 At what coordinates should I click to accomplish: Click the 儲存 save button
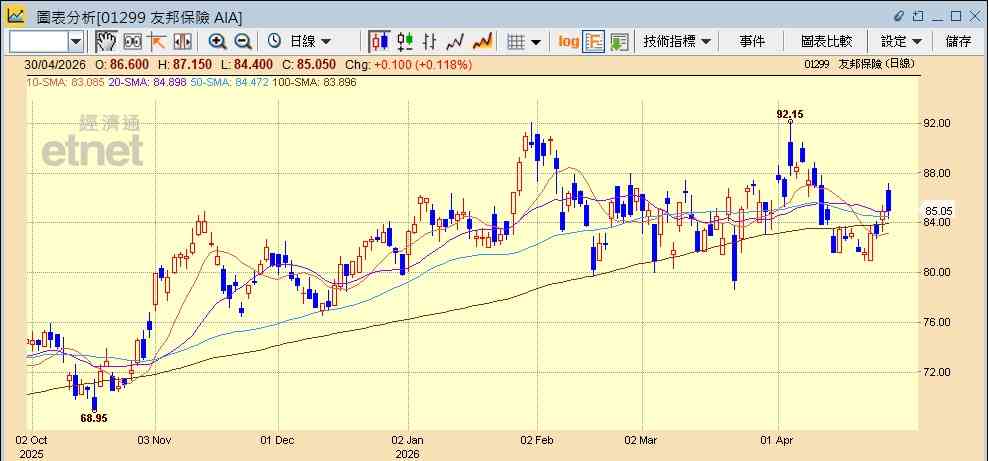(959, 42)
